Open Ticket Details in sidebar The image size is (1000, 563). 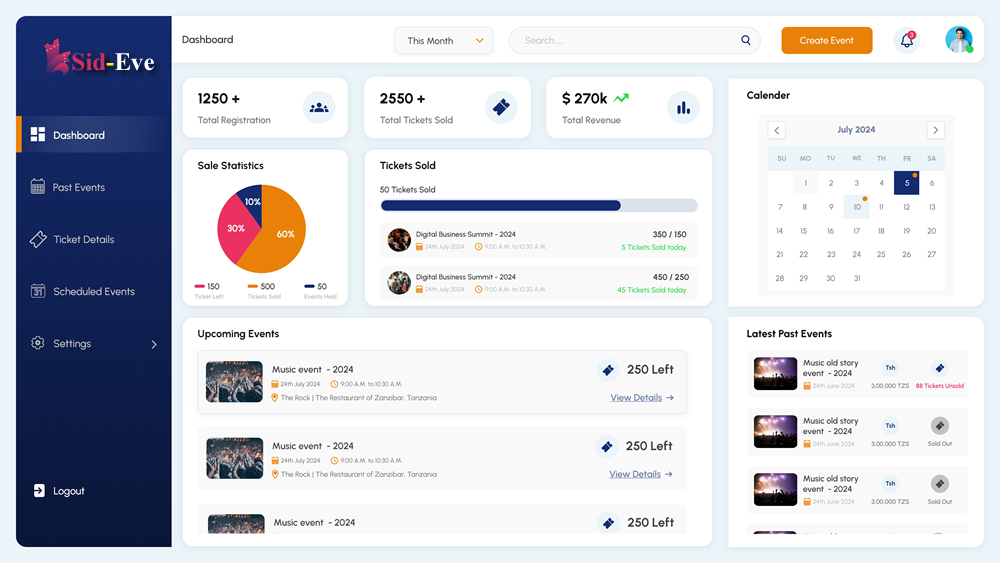[x=83, y=240]
